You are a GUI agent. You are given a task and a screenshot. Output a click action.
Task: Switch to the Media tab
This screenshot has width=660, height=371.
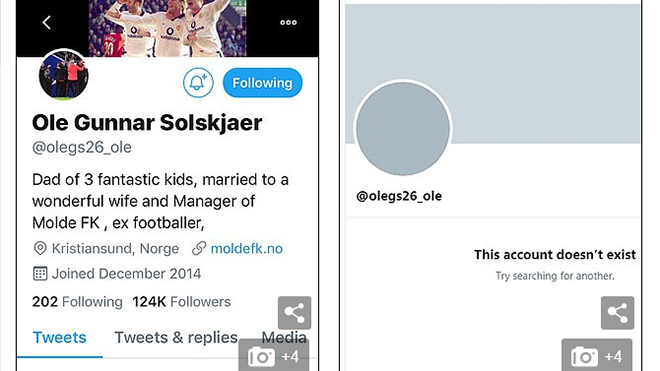[284, 338]
